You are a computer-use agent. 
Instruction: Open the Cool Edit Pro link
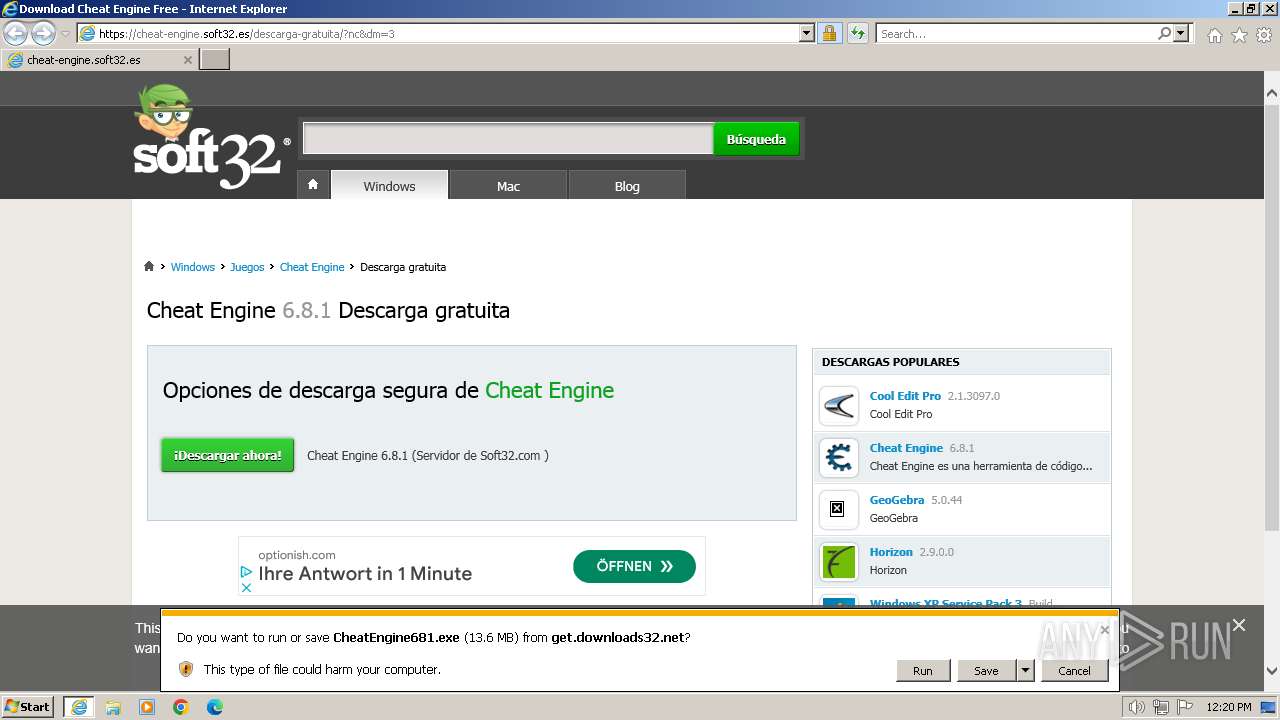click(x=905, y=396)
